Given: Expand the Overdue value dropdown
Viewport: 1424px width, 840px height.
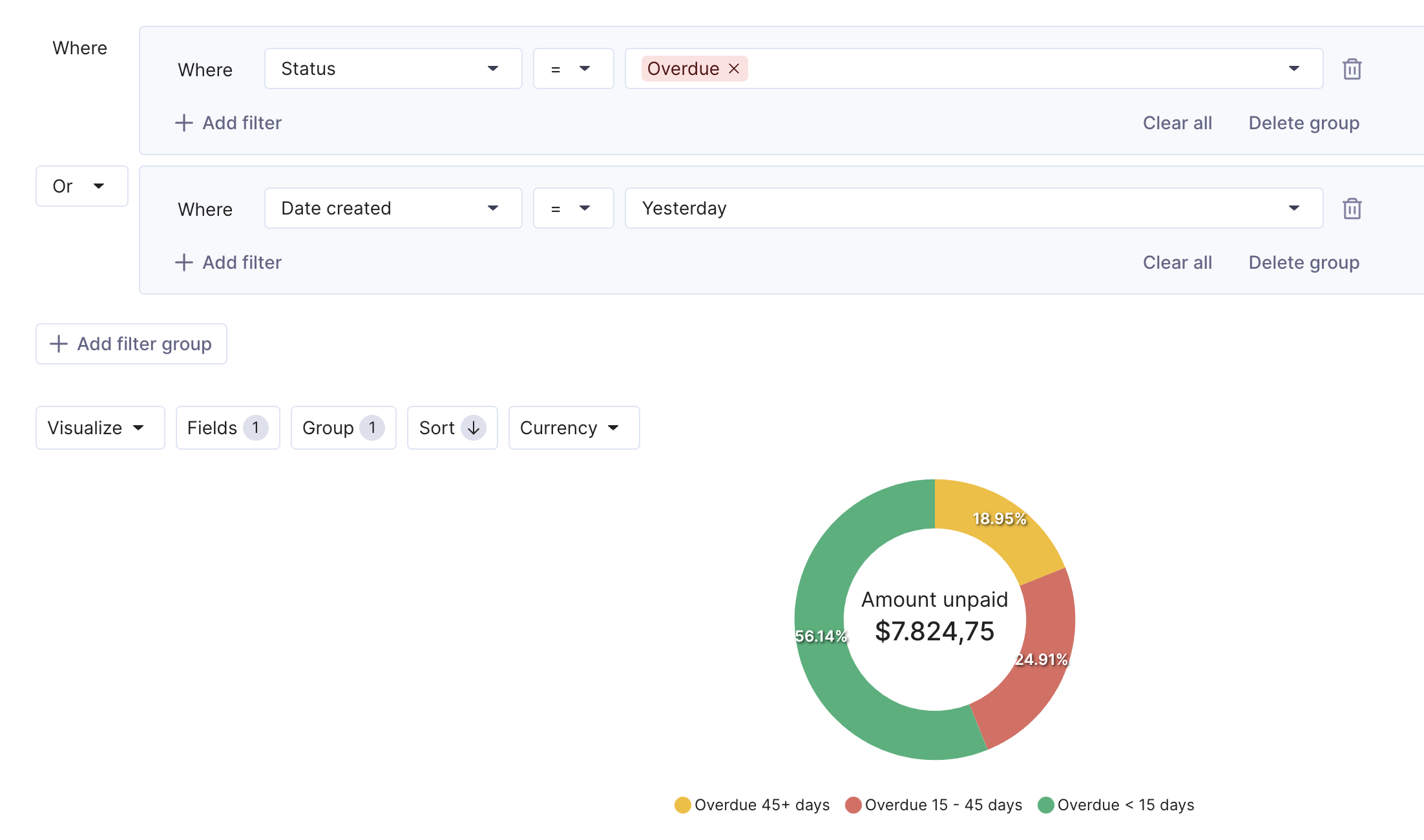Looking at the screenshot, I should [x=1293, y=68].
